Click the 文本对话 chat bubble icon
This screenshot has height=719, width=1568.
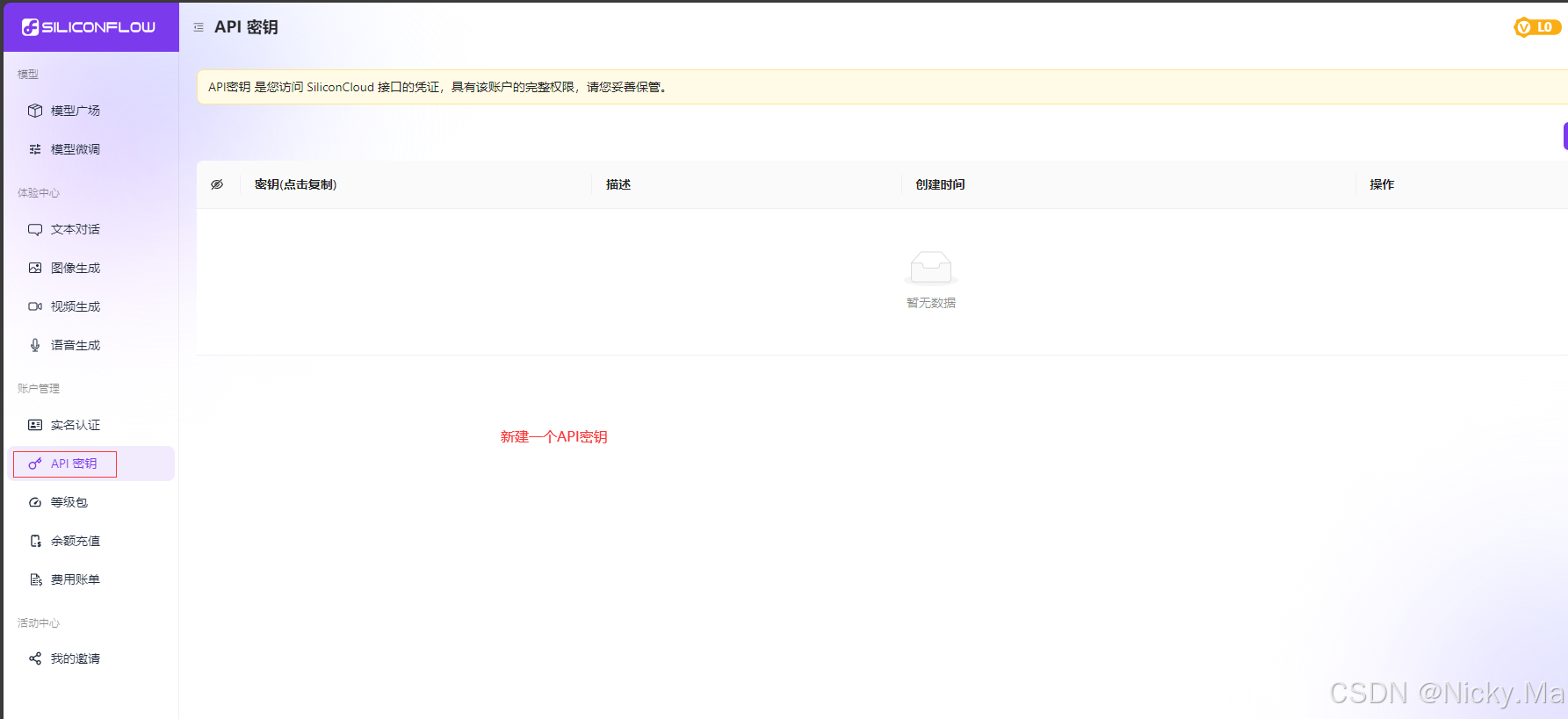(x=35, y=229)
